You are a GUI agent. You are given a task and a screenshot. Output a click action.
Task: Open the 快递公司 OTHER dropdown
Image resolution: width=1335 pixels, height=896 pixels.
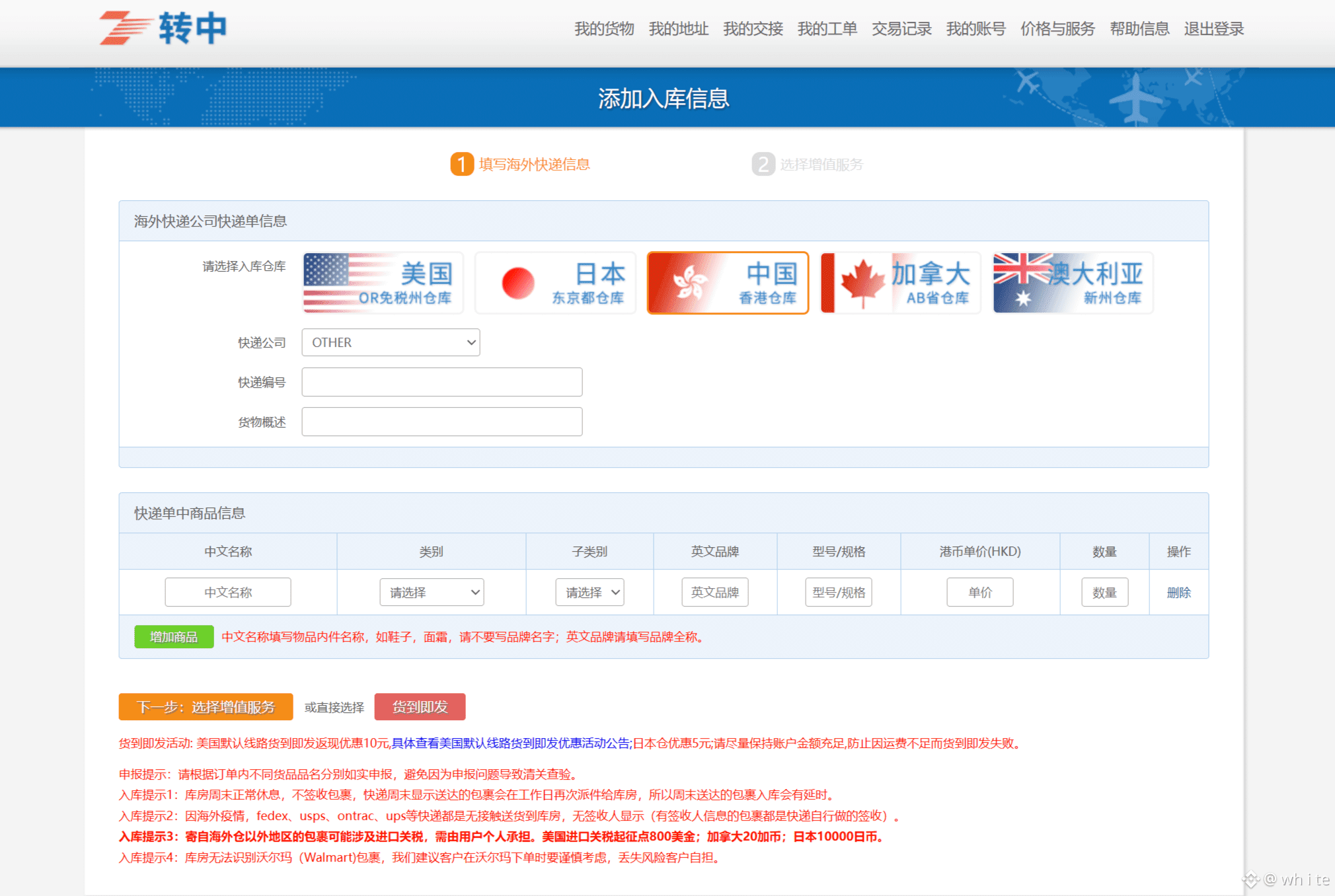click(391, 342)
